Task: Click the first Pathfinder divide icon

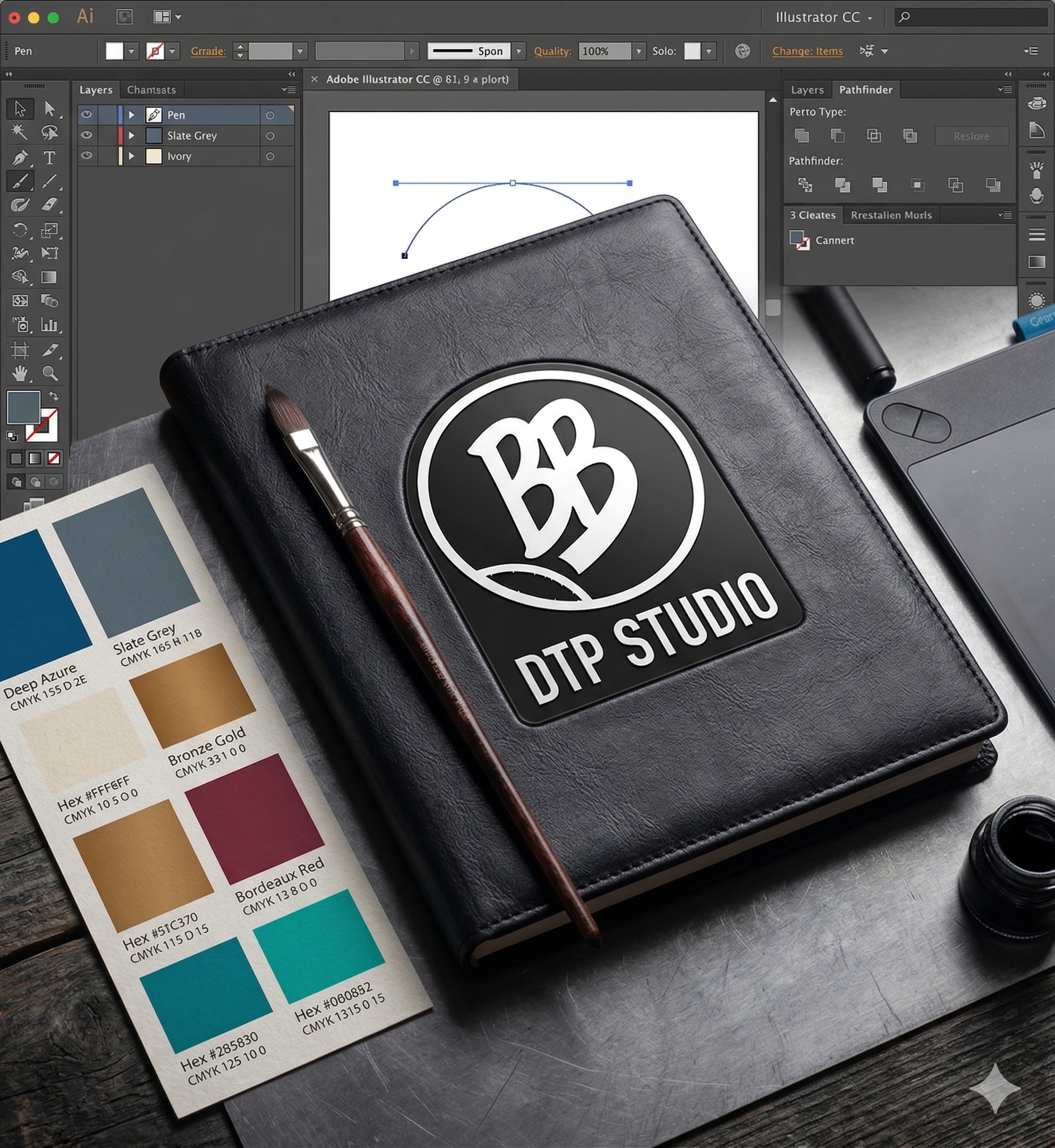Action: (x=805, y=185)
